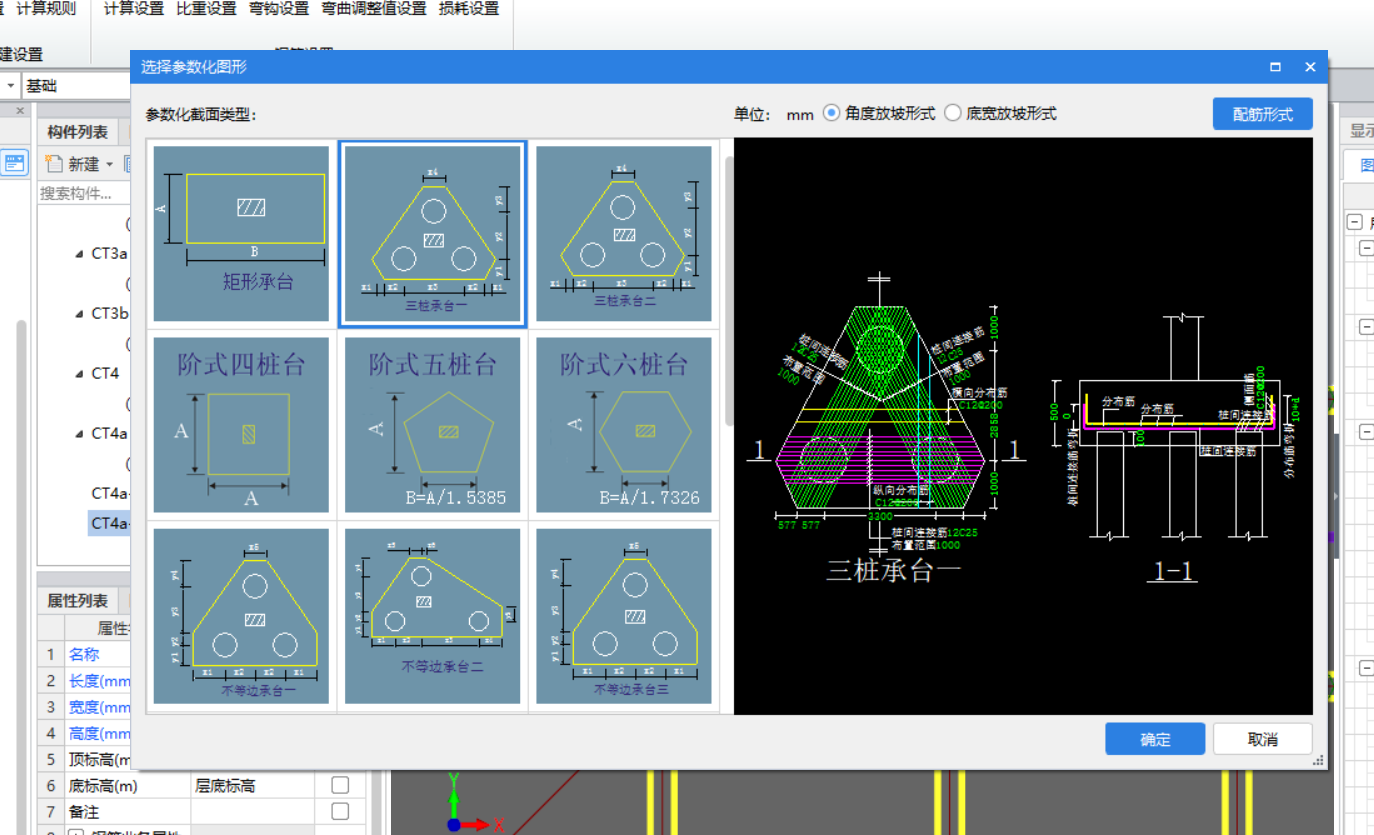Select the CT4 component in the list

pos(105,374)
